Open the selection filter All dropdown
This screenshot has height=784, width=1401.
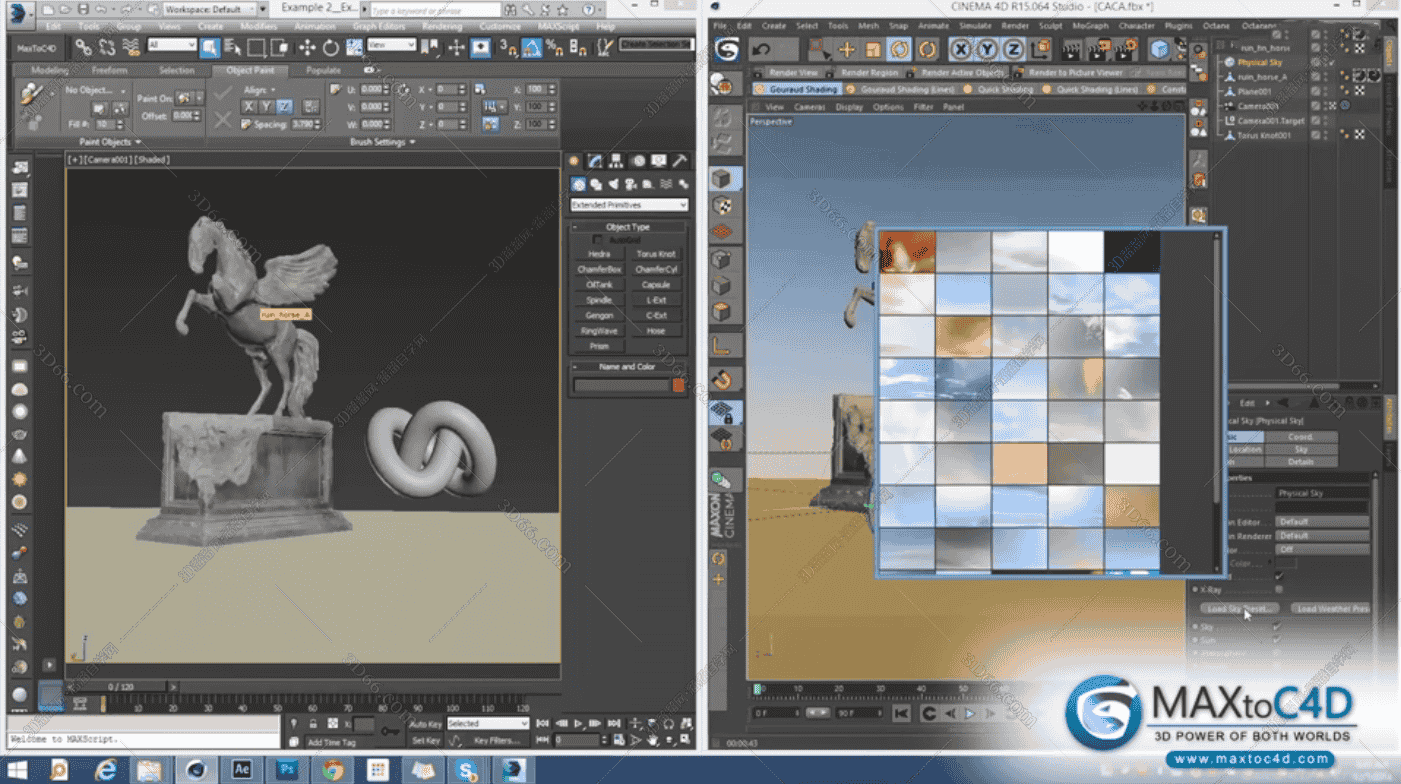[172, 45]
